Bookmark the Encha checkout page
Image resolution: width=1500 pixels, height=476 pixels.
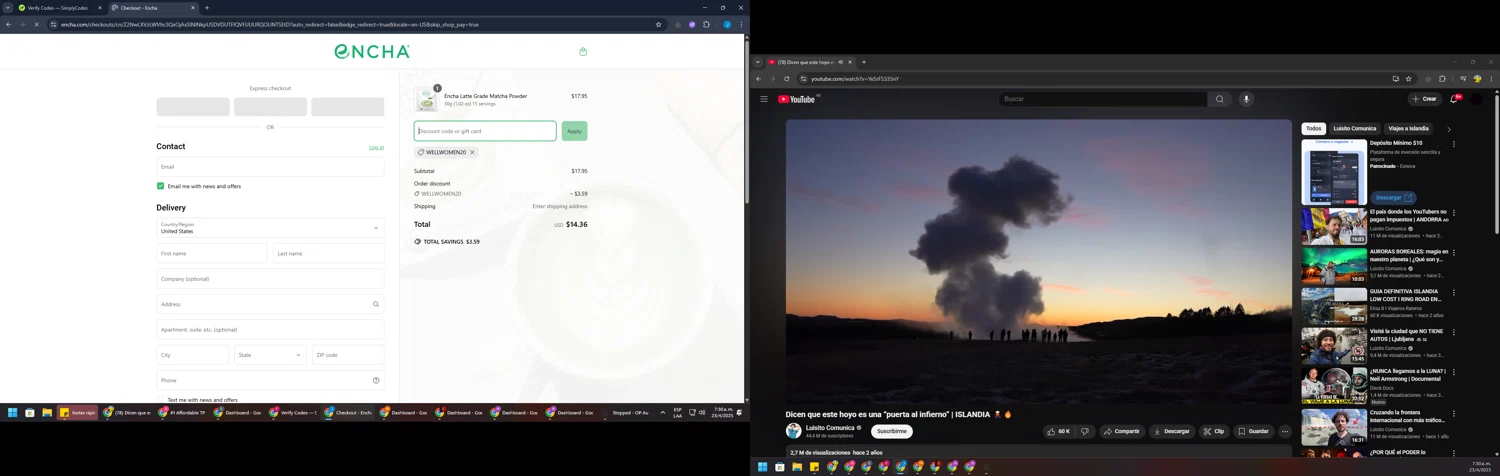click(658, 24)
